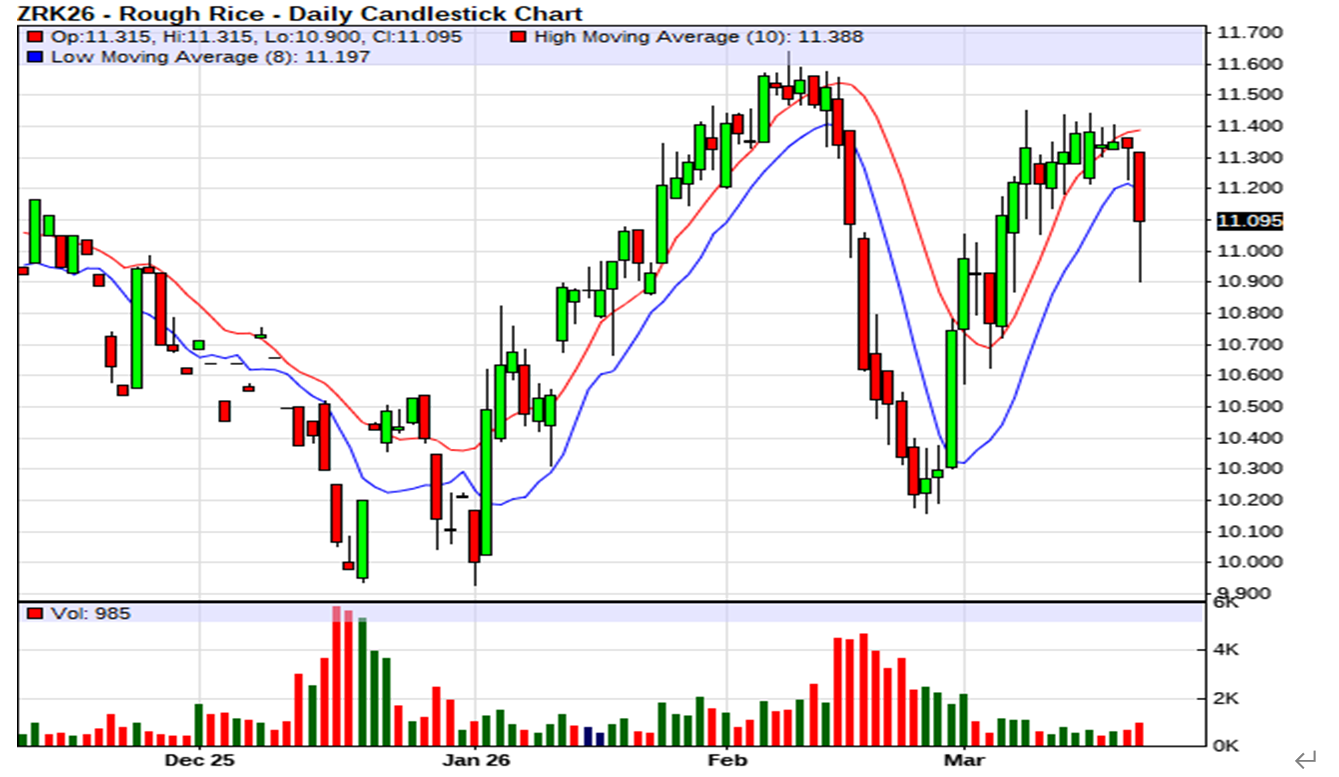Screen dimensions: 1339x777
Task: Click the OHLC values text in legend
Action: 256,37
